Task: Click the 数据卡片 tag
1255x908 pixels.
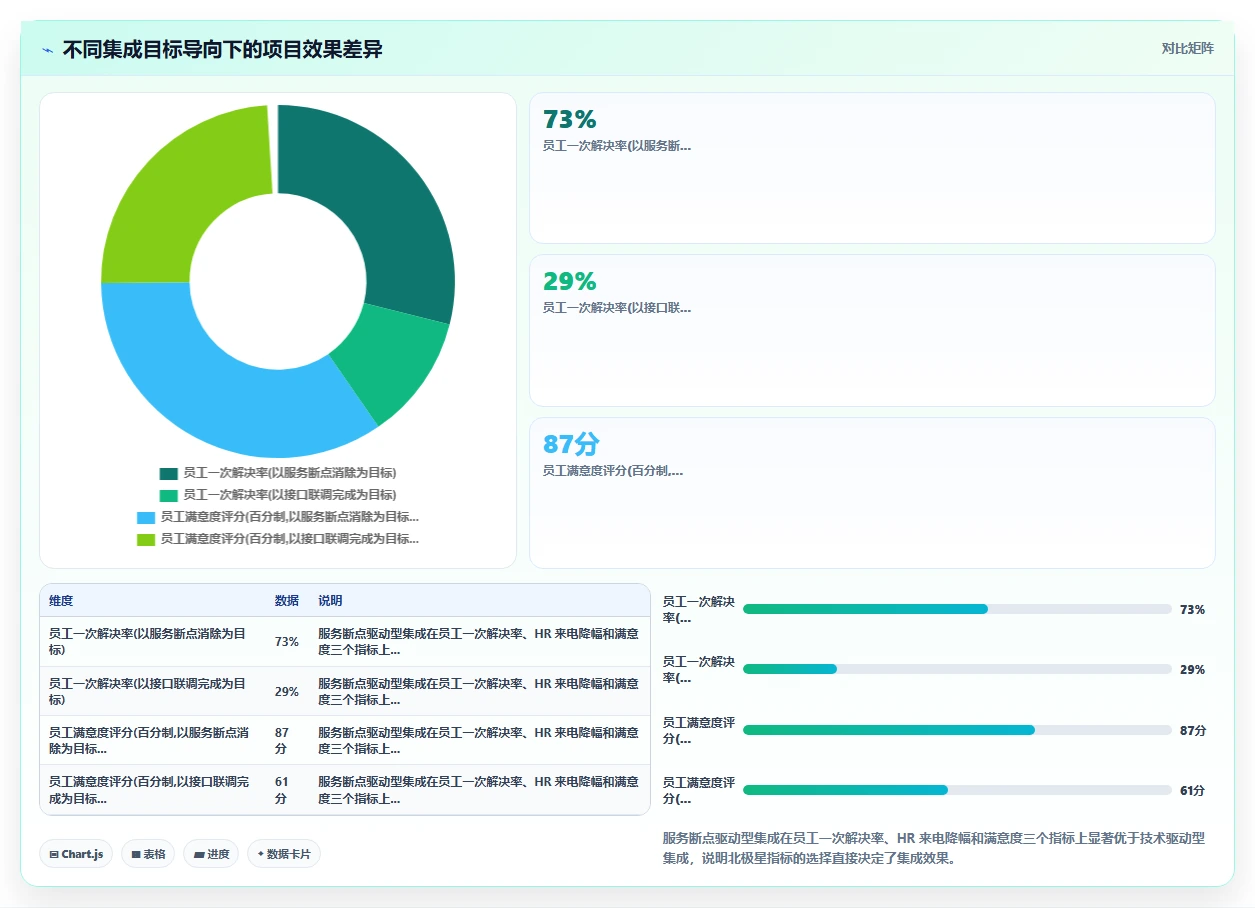Action: [284, 854]
